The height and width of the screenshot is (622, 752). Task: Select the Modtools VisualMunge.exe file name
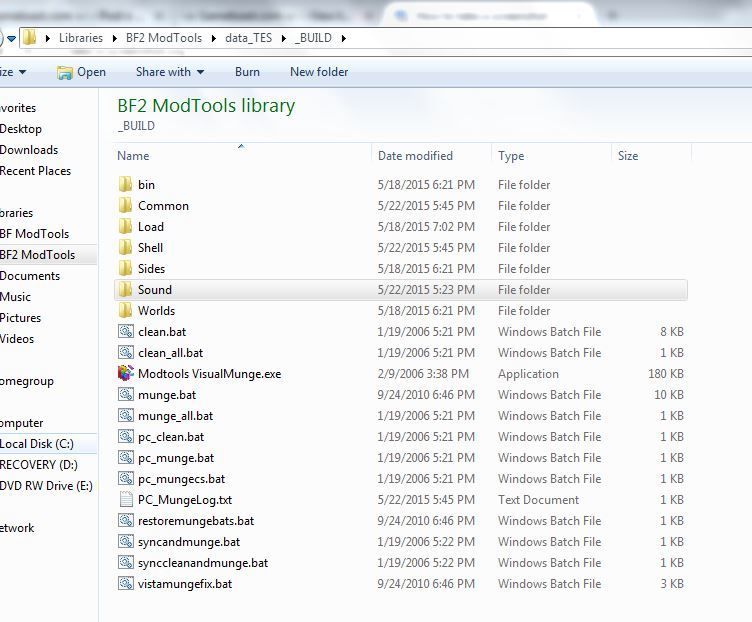click(210, 374)
